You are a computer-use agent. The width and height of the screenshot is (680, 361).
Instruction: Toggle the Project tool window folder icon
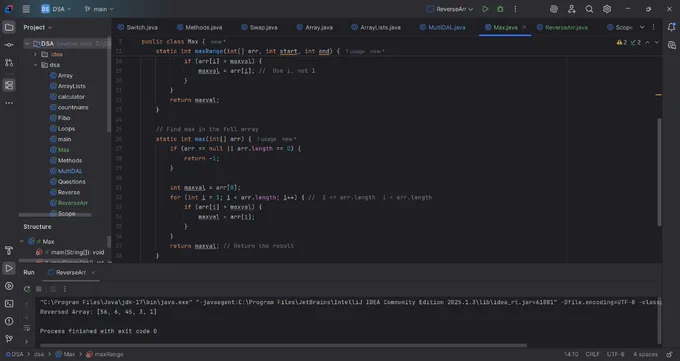[9, 27]
